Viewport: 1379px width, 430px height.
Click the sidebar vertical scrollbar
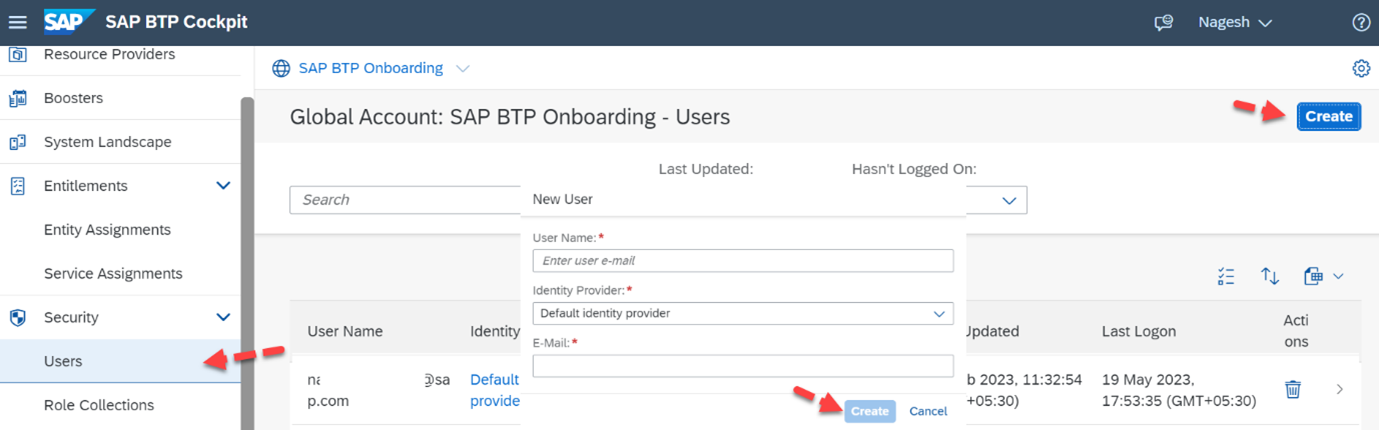pyautogui.click(x=247, y=264)
